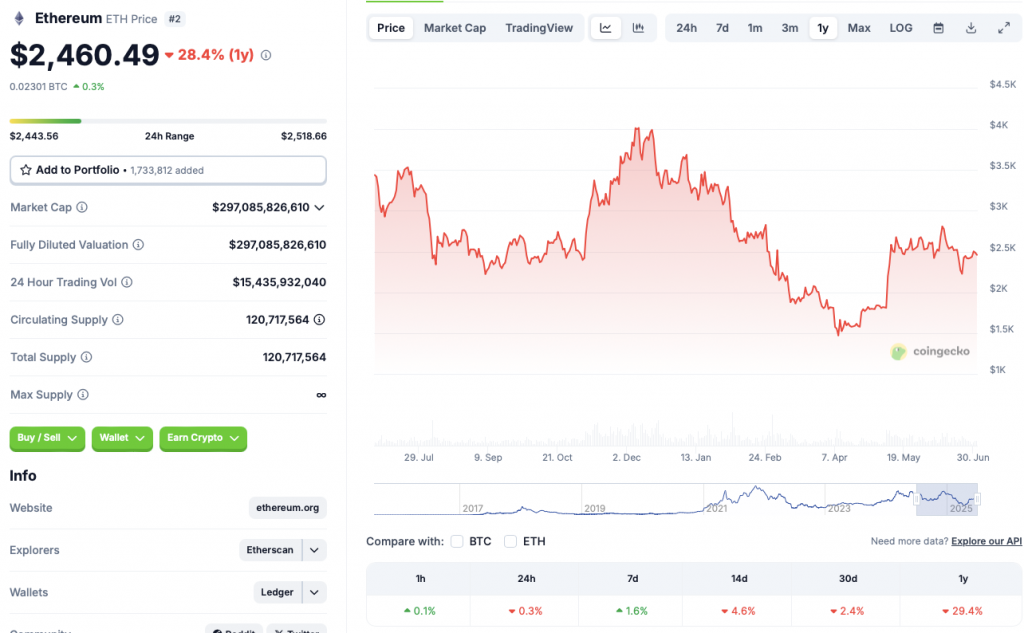This screenshot has height=633, width=1024.
Task: Switch to candlestick chart view icon
Action: click(638, 28)
